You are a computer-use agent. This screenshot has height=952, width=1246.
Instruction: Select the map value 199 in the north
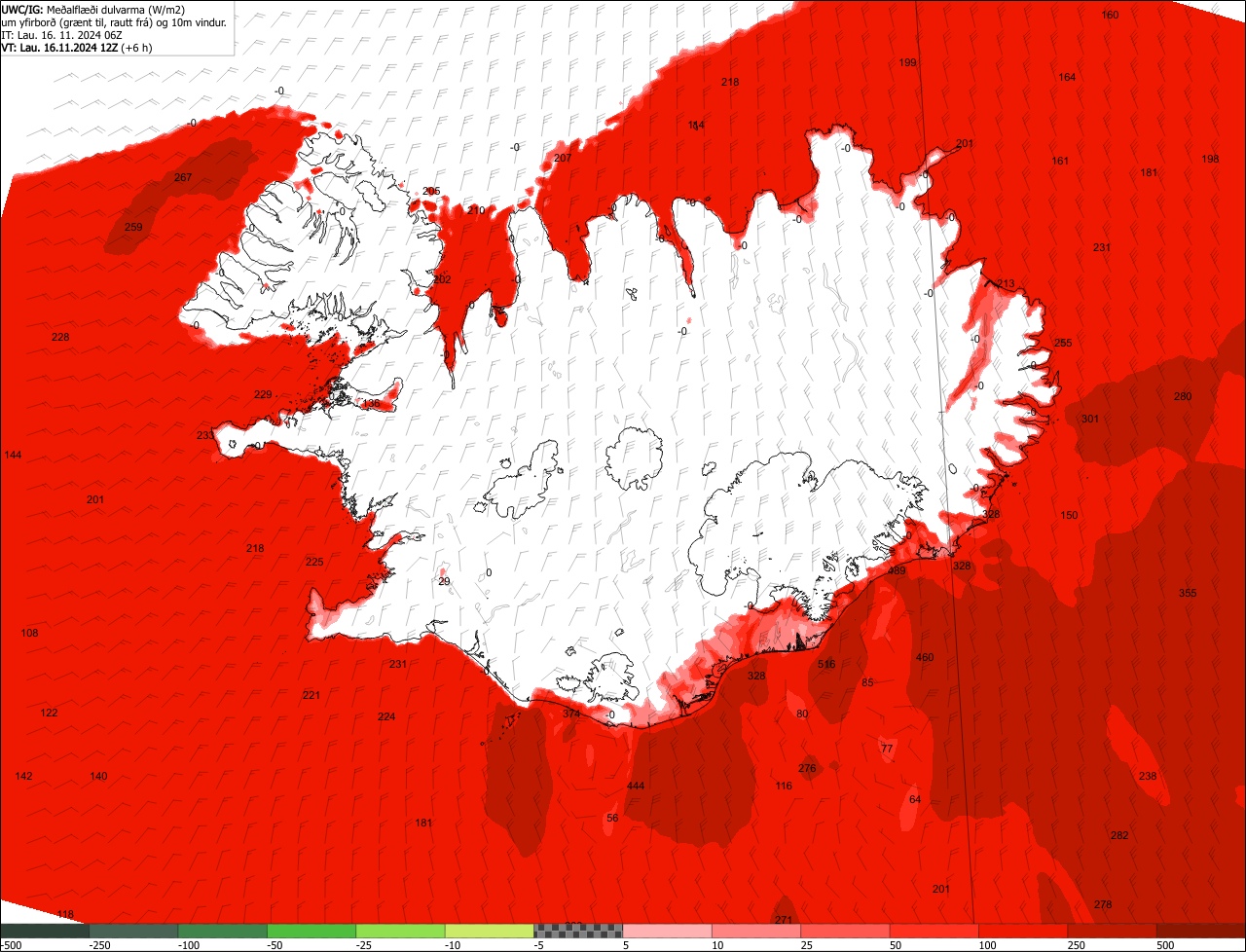click(x=908, y=63)
